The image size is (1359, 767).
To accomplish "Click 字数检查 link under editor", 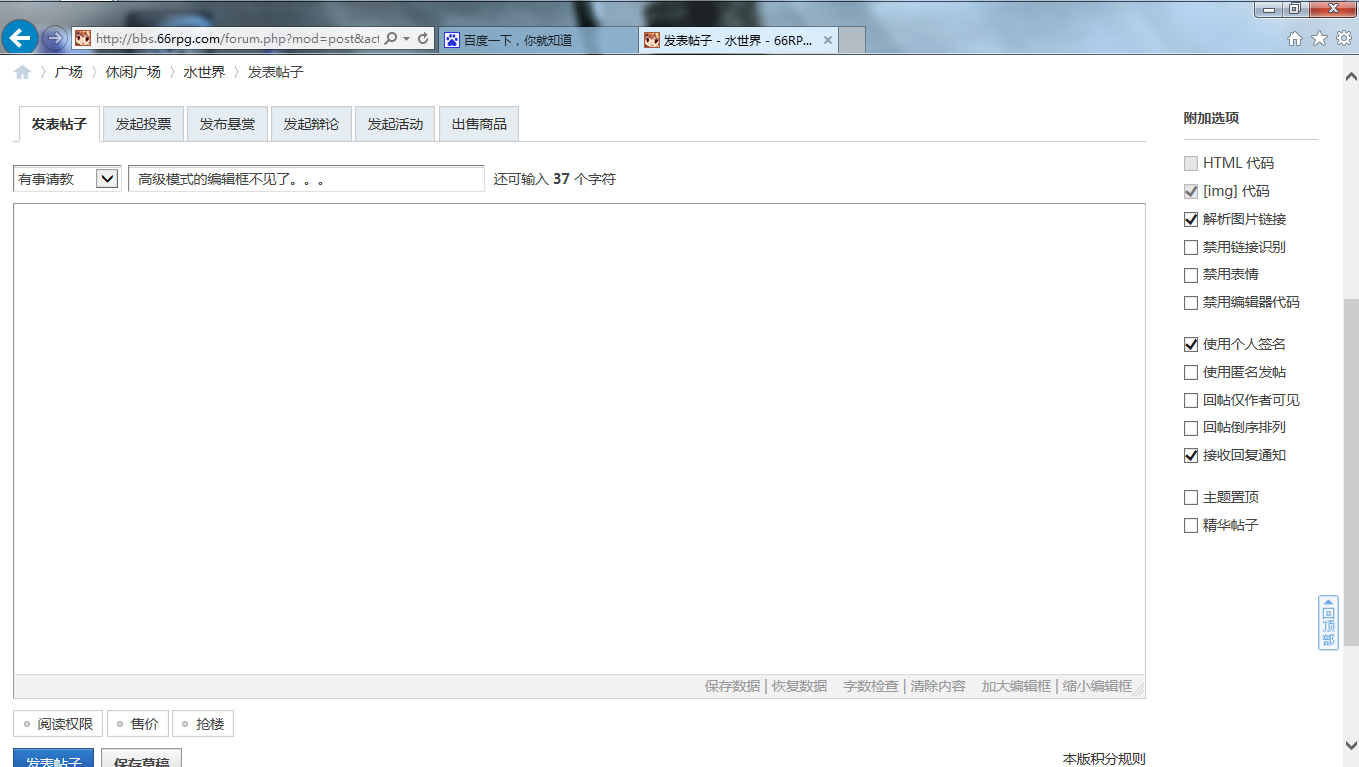I will [871, 686].
